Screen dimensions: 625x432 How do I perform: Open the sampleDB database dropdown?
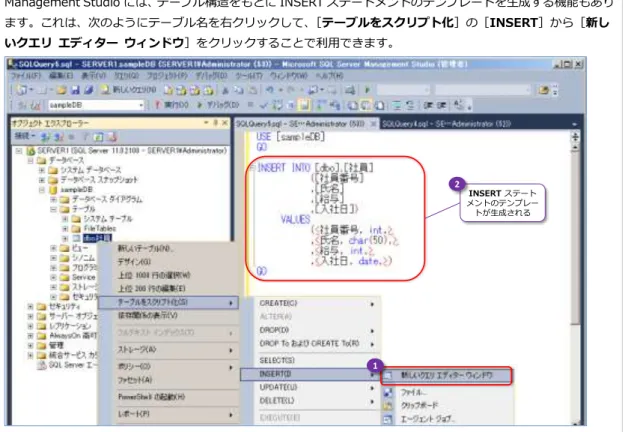coord(96,105)
